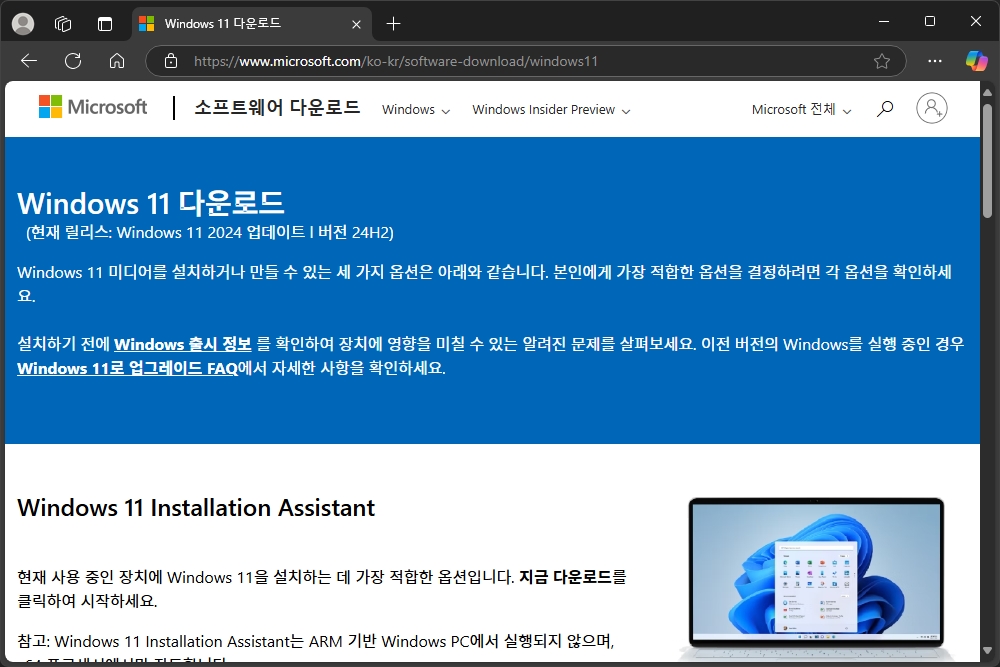Click the Windows 11 다운로드 page heading

pyautogui.click(x=151, y=203)
